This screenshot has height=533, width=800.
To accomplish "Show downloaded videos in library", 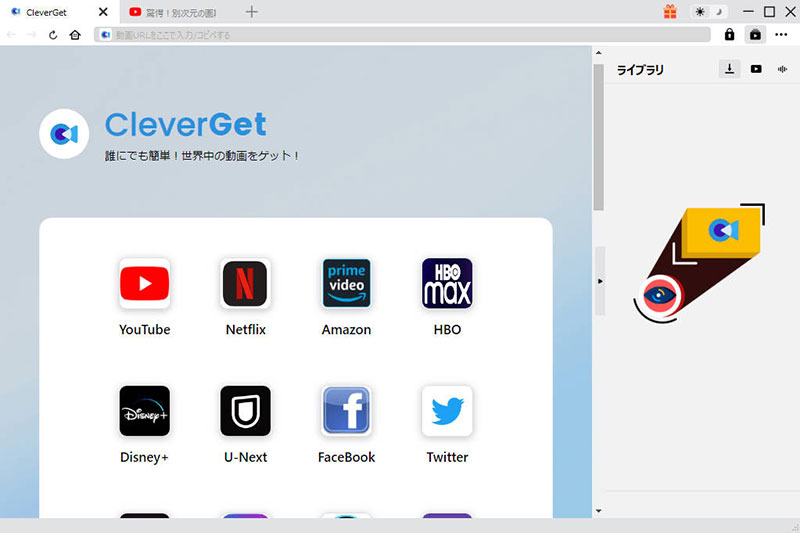I will 756,69.
